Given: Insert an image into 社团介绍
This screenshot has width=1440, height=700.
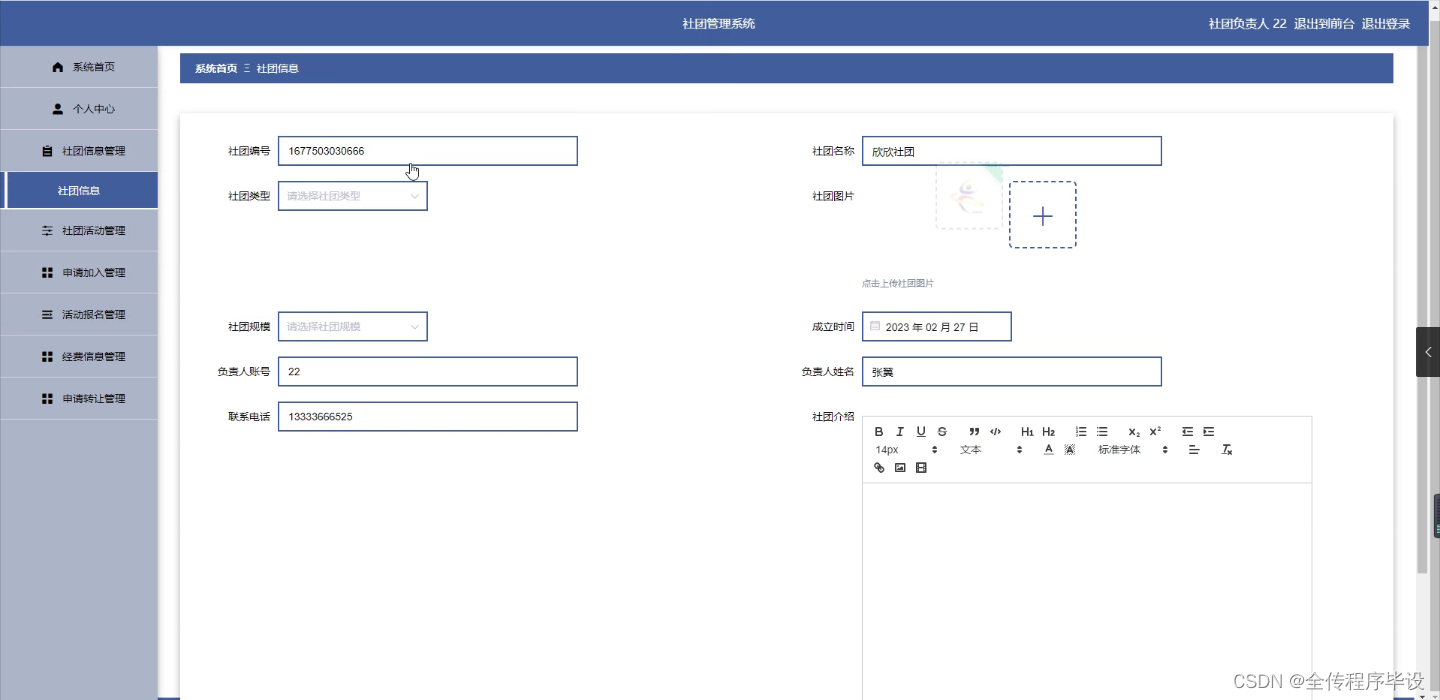Looking at the screenshot, I should click(x=900, y=467).
